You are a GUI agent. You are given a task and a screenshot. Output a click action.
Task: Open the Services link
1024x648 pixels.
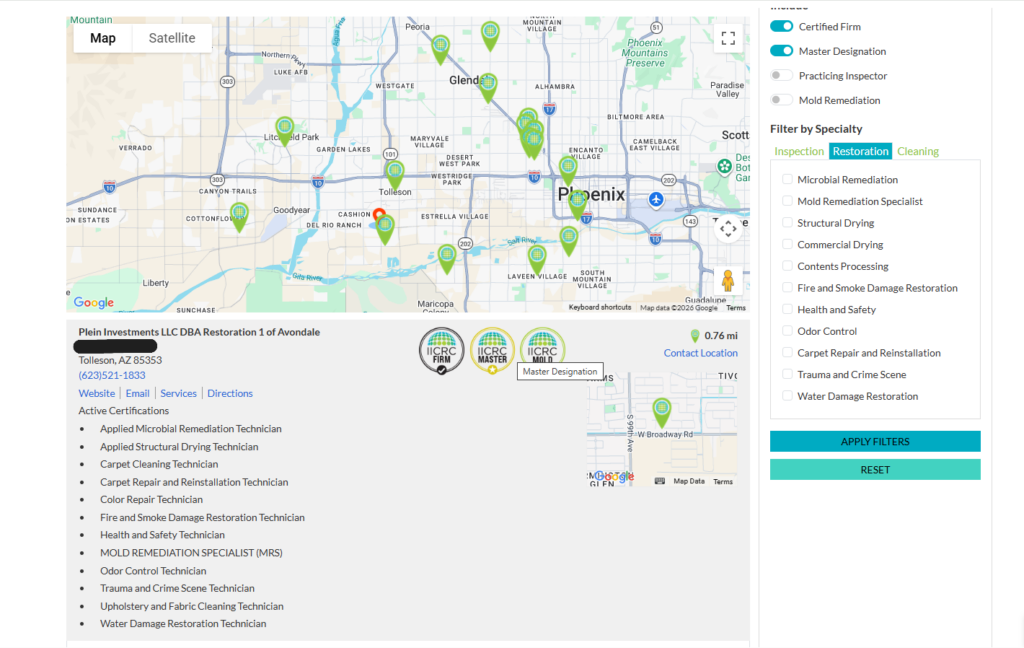click(x=178, y=393)
